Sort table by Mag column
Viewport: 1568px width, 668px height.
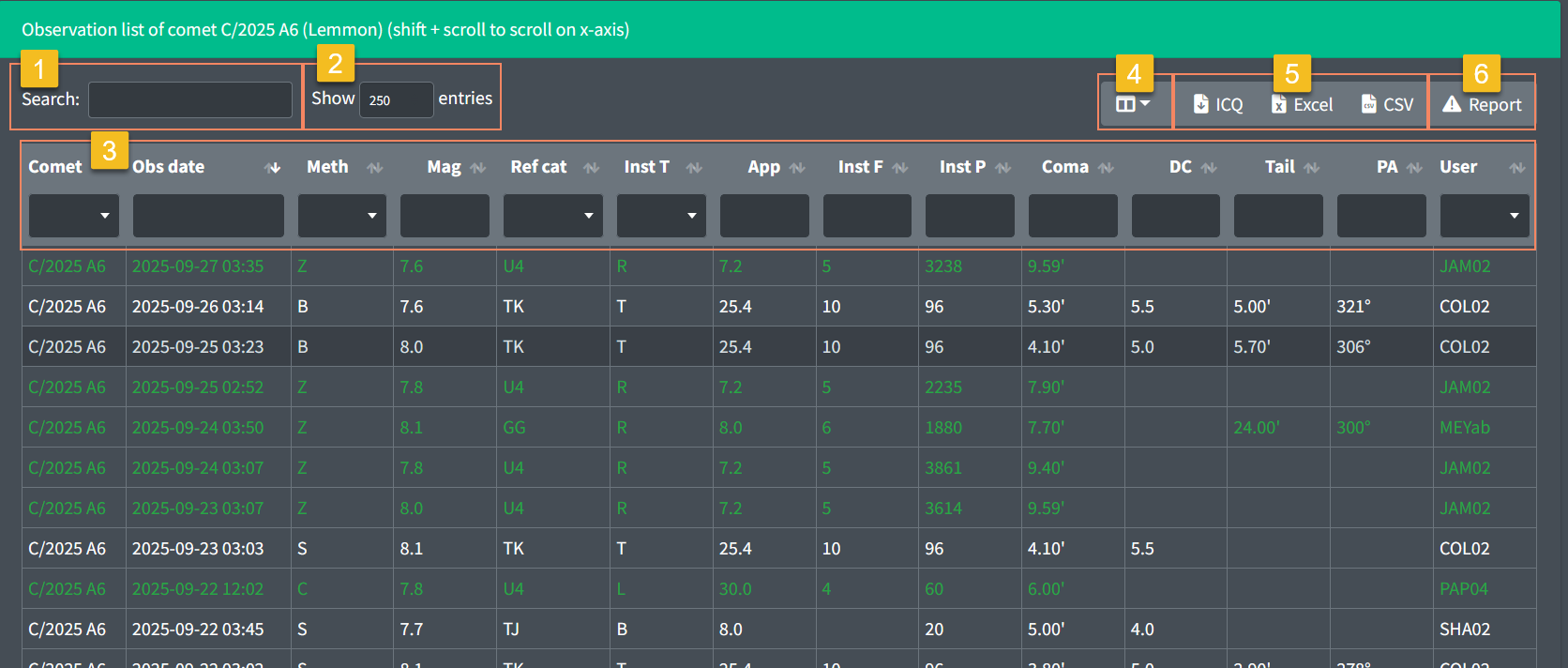[x=477, y=167]
